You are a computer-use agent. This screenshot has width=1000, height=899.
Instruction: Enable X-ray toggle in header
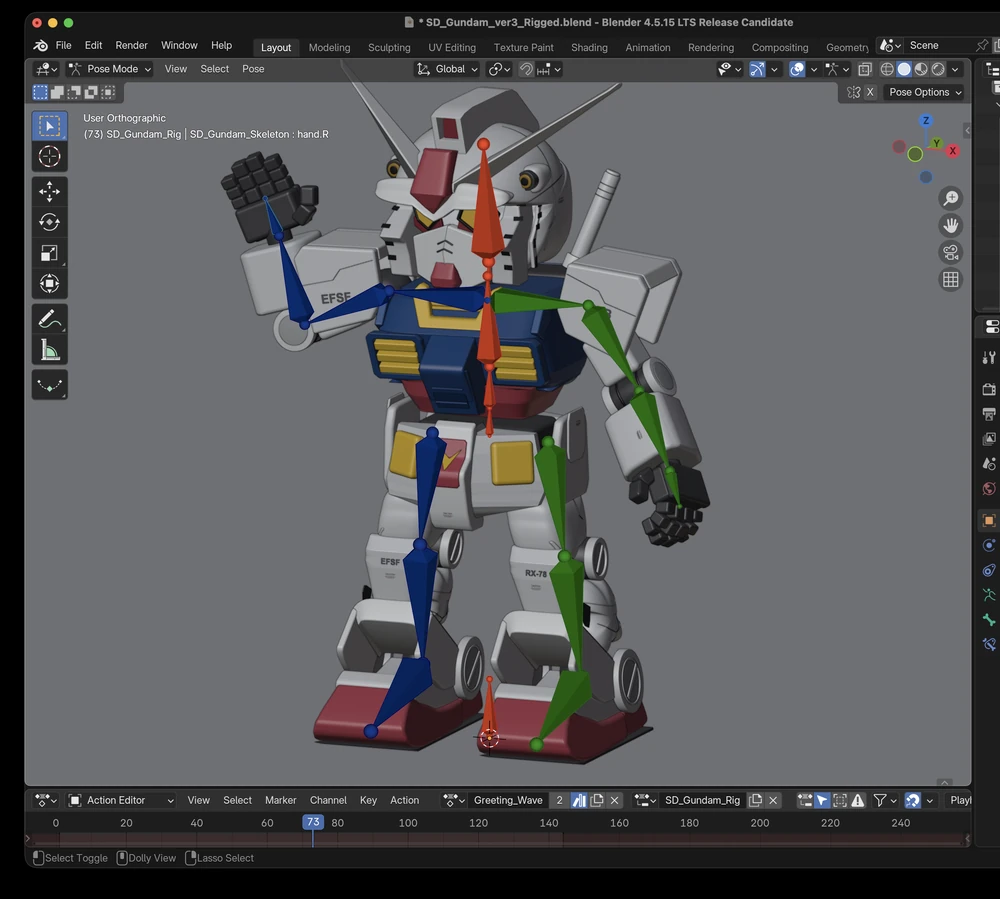(865, 69)
